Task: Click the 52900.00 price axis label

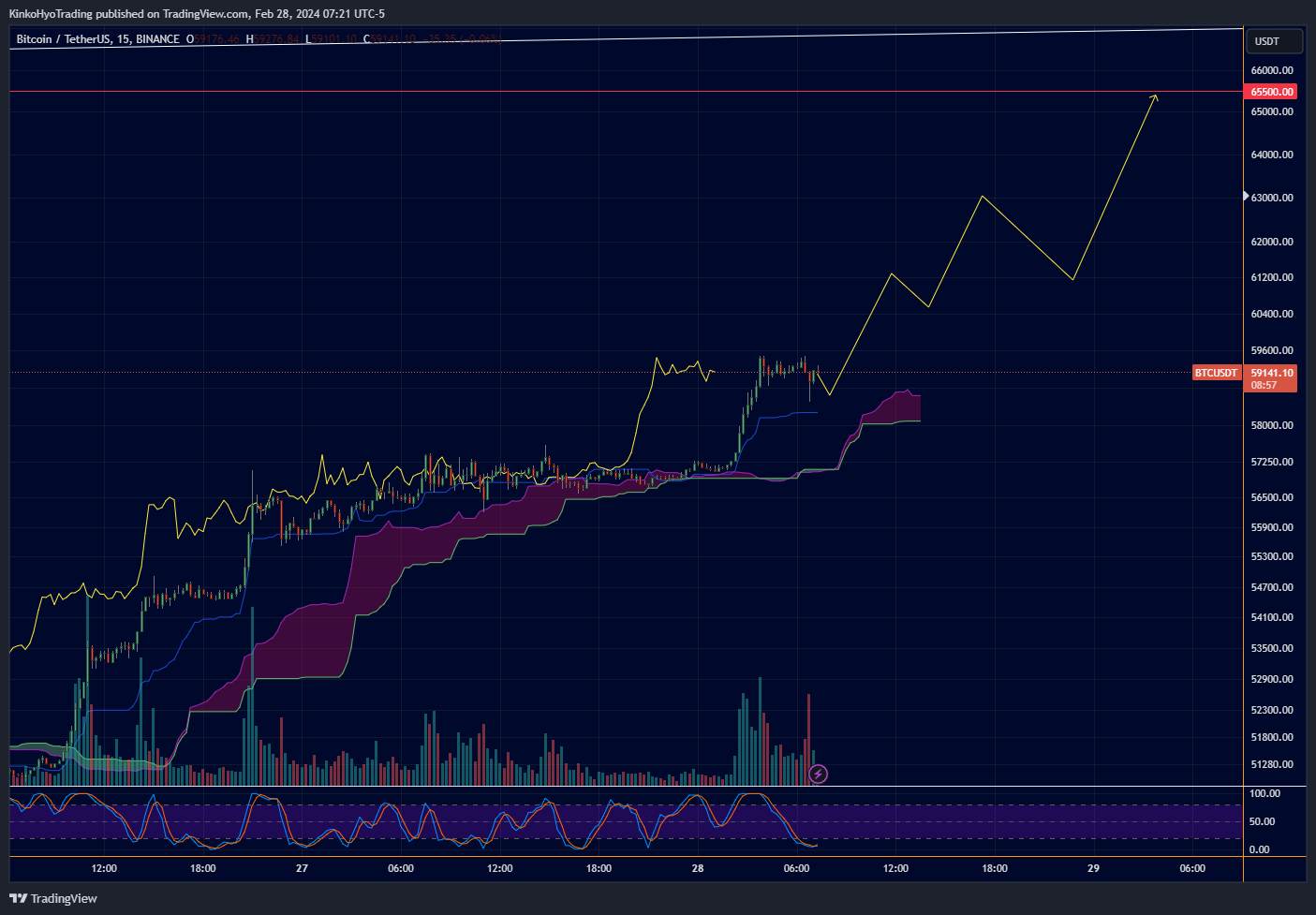Action: 1272,679
